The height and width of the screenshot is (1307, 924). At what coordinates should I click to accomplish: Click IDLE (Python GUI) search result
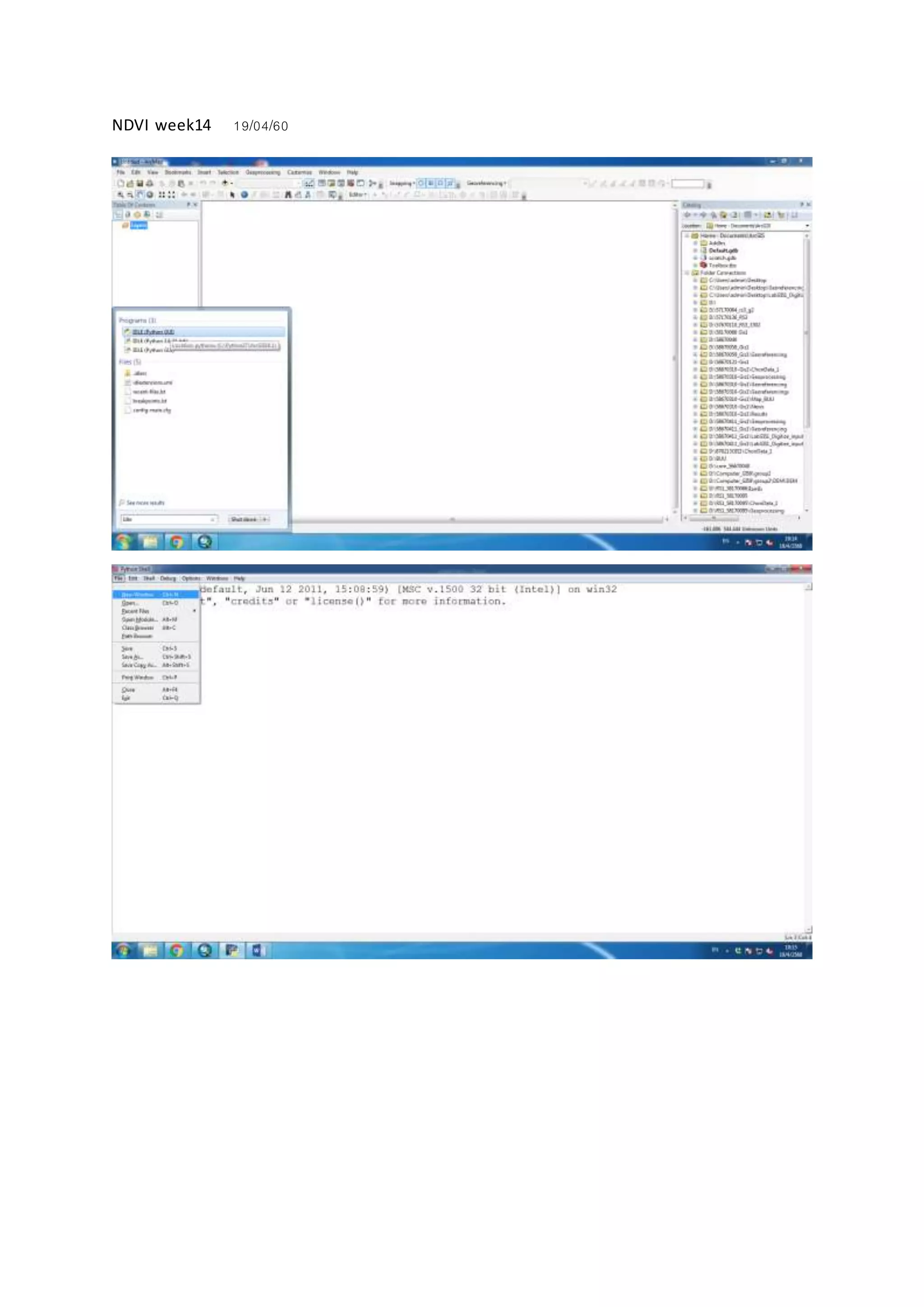153,332
